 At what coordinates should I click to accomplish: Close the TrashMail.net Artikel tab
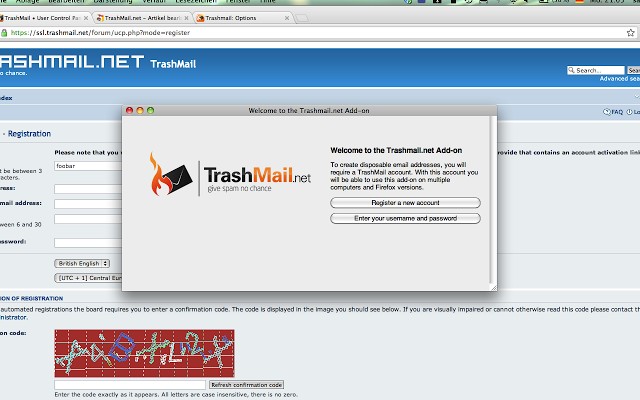click(187, 18)
